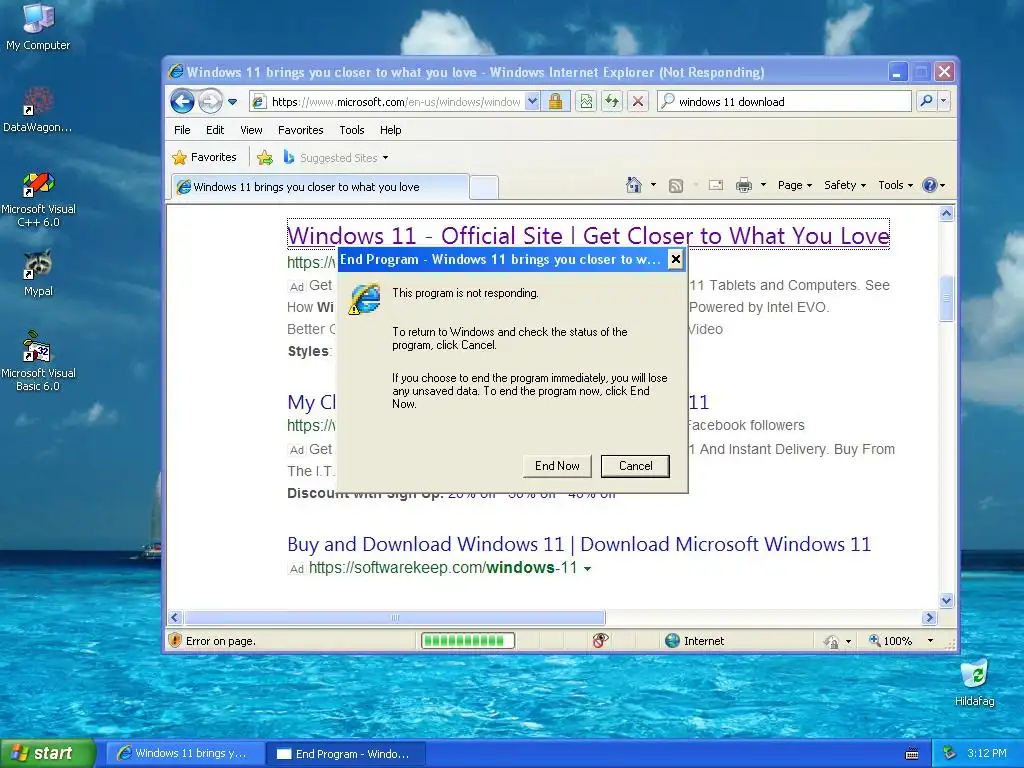This screenshot has height=768, width=1024.
Task: Open the View menu
Action: click(x=251, y=130)
